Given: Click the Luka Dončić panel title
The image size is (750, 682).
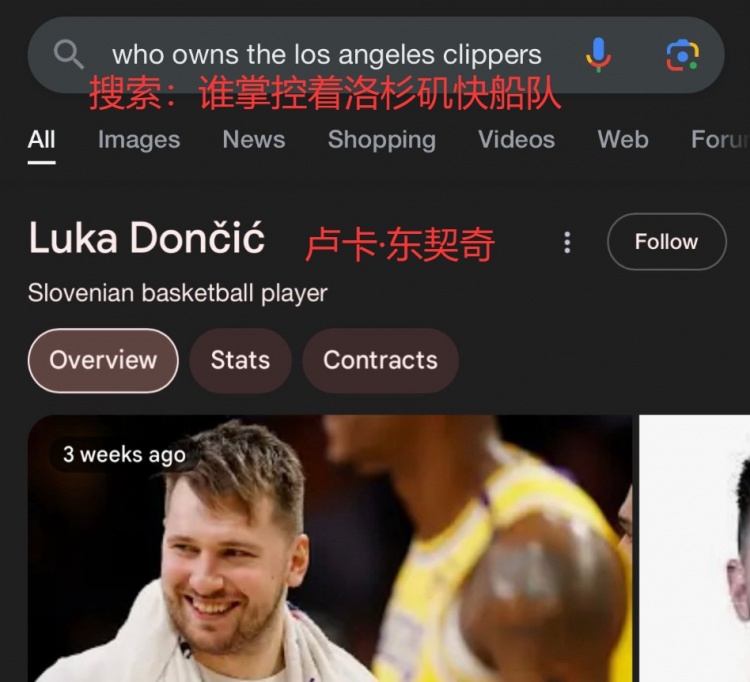Looking at the screenshot, I should pos(146,238).
